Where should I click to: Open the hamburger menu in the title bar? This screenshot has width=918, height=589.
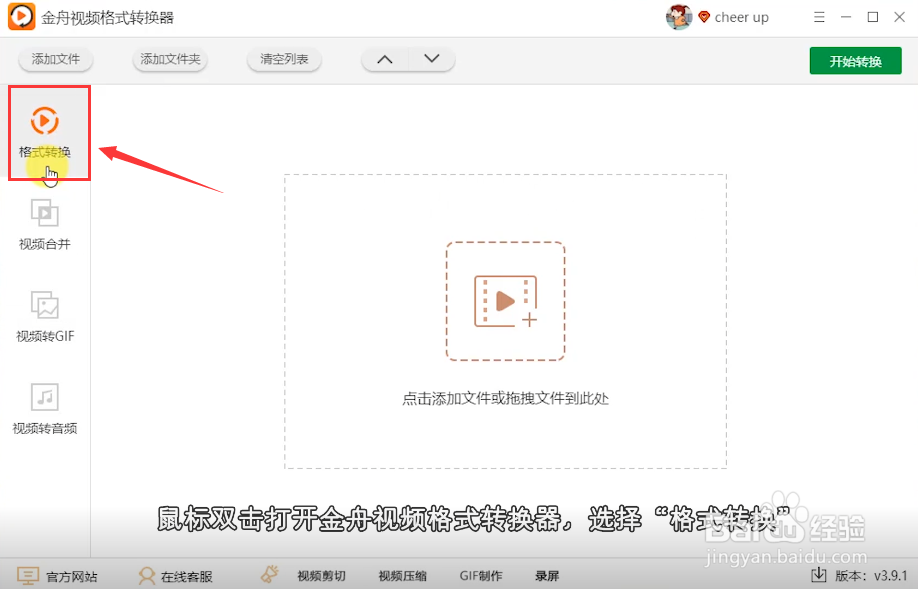pos(819,17)
